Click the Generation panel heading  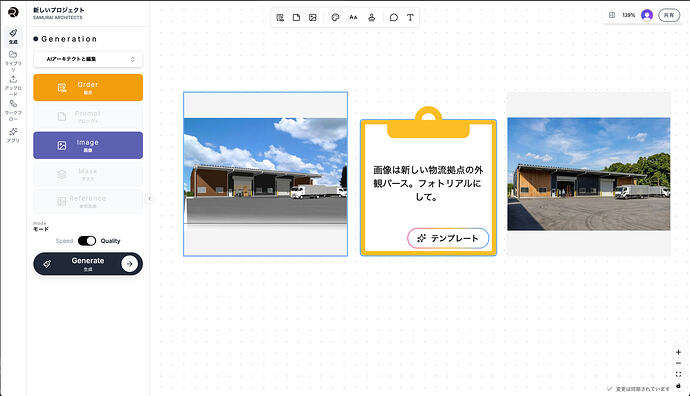point(69,39)
